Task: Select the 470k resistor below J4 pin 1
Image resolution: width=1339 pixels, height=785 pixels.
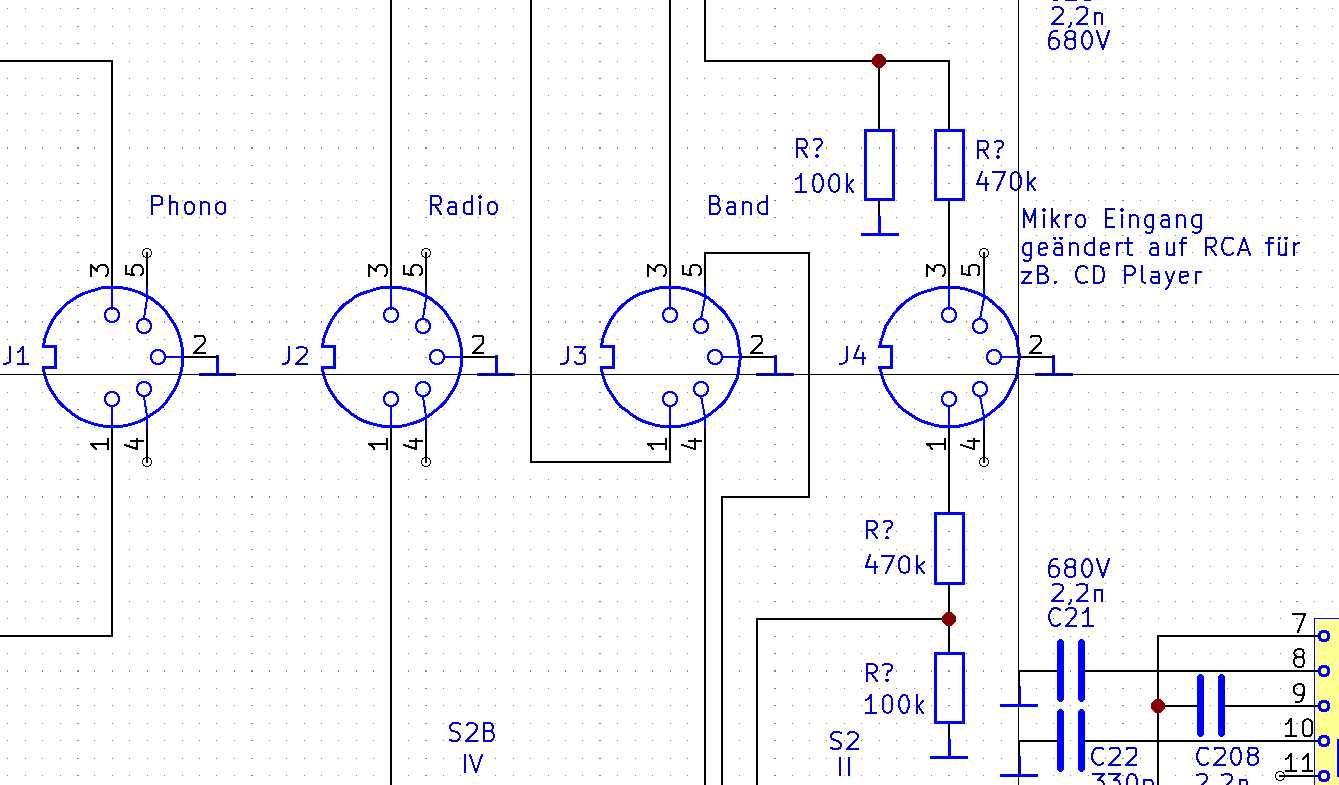Action: pyautogui.click(x=949, y=548)
